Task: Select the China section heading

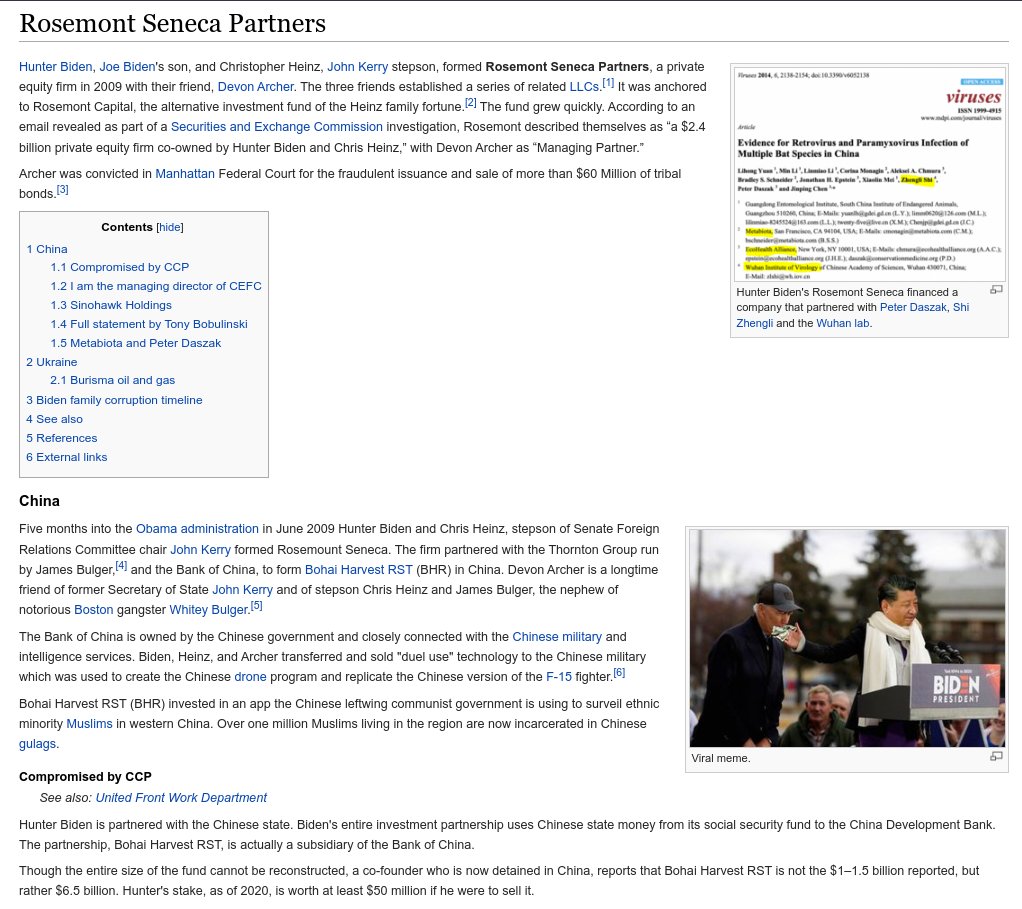Action: [39, 500]
